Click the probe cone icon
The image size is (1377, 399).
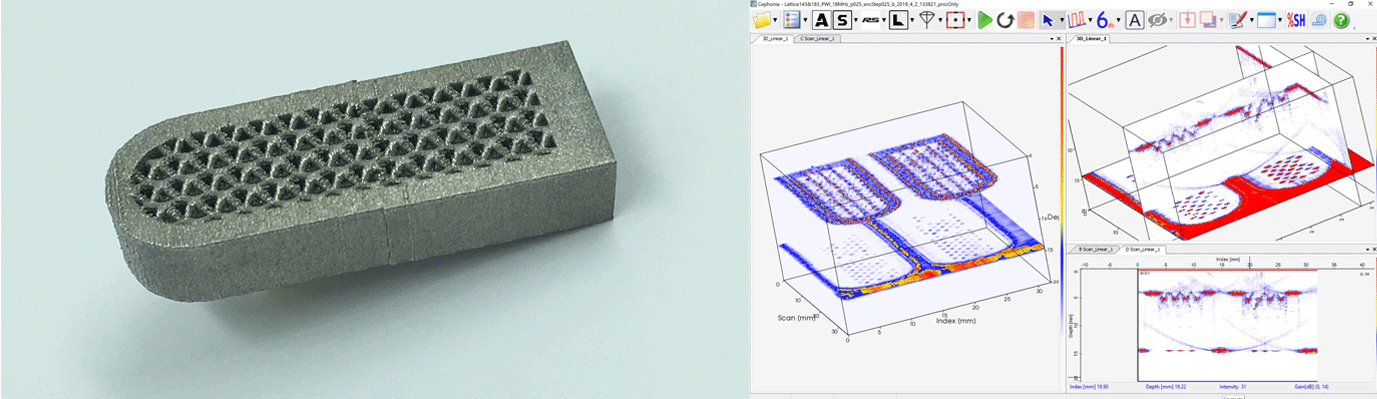pos(926,20)
